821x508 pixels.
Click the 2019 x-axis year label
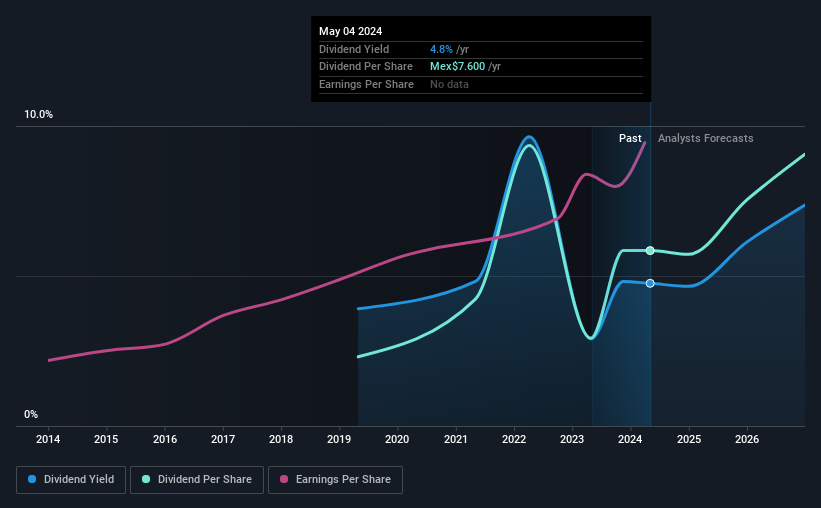click(339, 439)
